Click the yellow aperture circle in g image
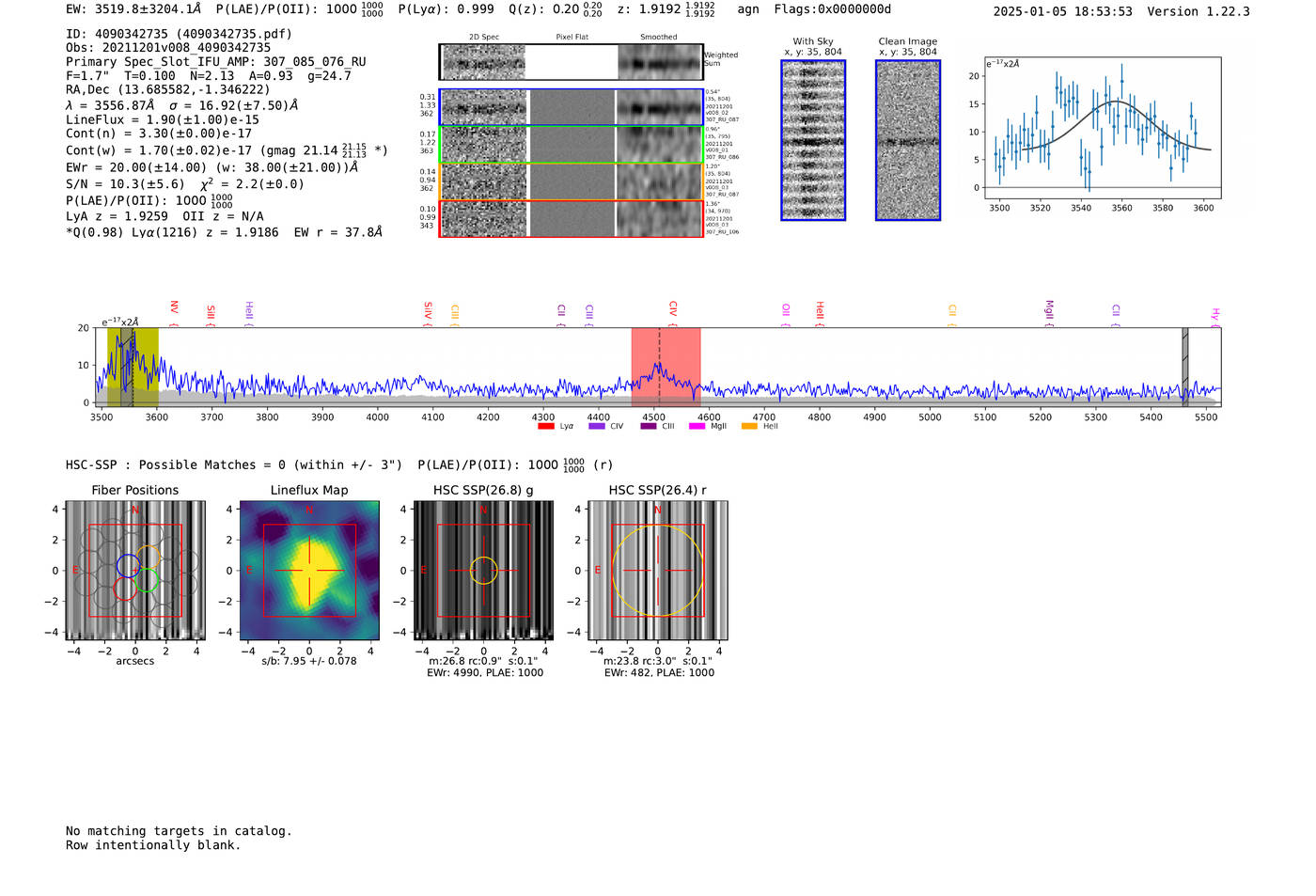The image size is (1316, 896). click(484, 571)
